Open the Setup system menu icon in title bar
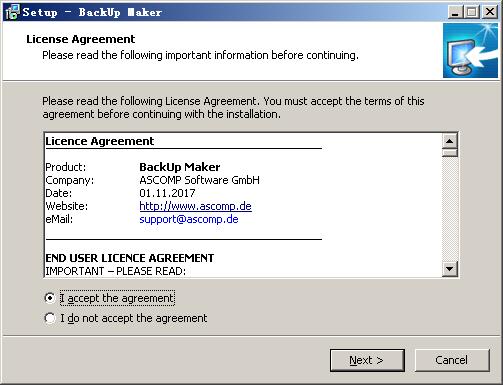This screenshot has width=503, height=385. (x=12, y=12)
